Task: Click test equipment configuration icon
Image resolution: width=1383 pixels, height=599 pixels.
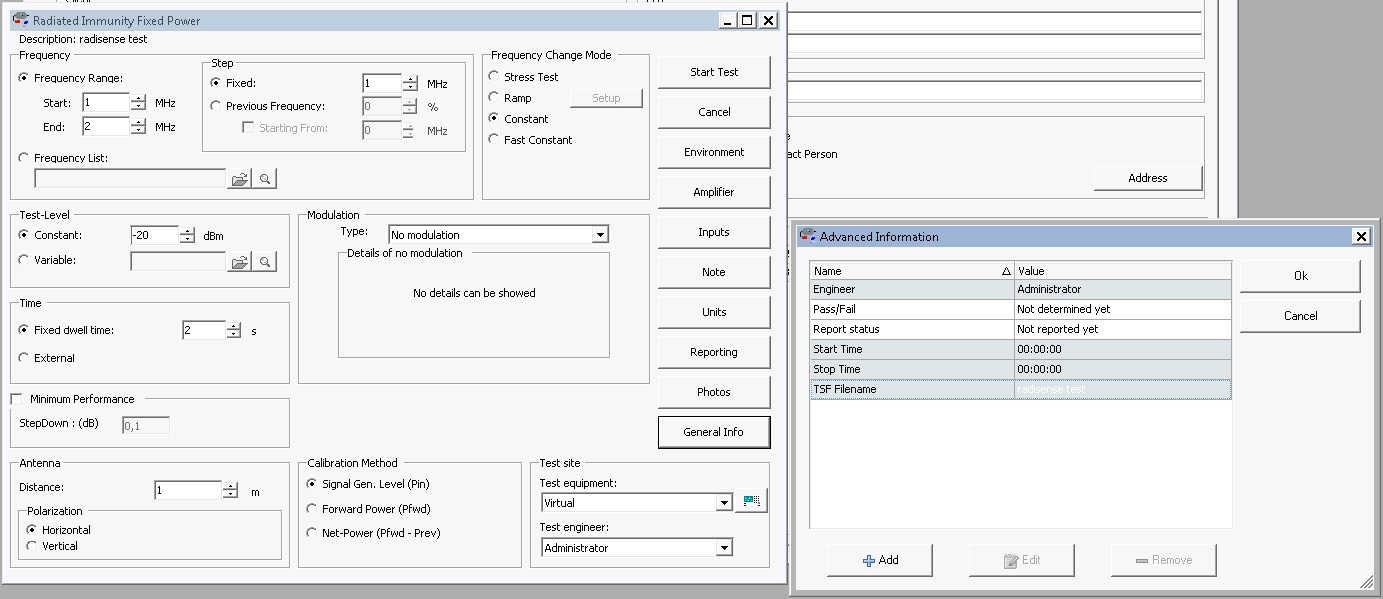Action: [x=751, y=502]
